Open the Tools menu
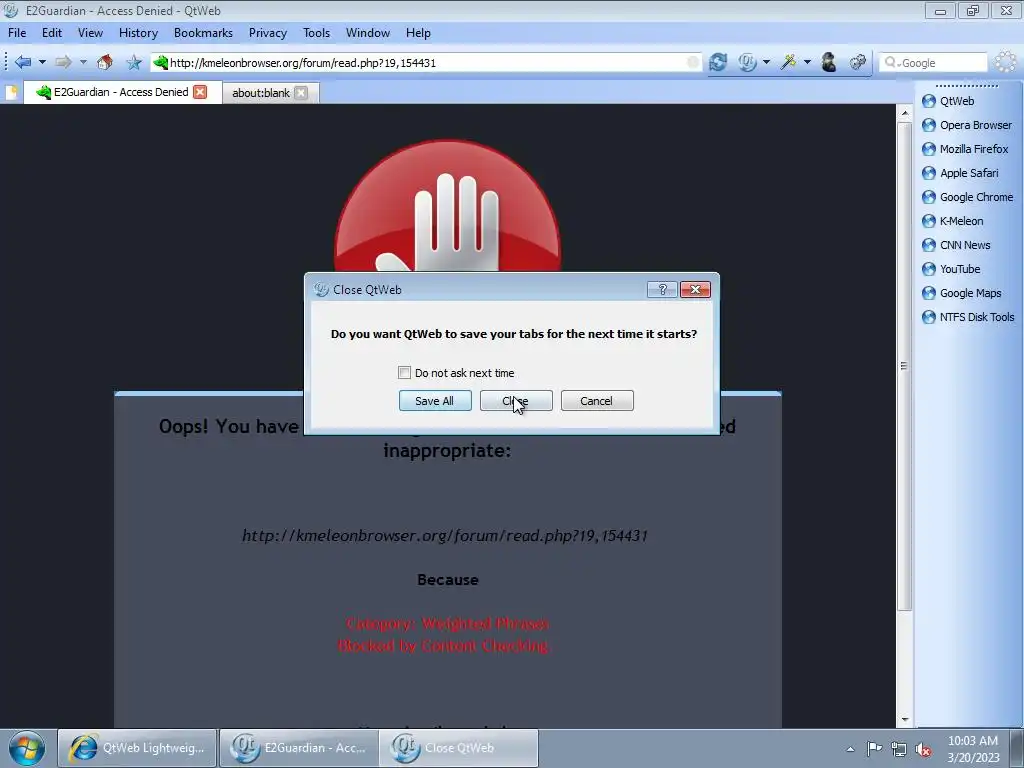 (x=316, y=33)
